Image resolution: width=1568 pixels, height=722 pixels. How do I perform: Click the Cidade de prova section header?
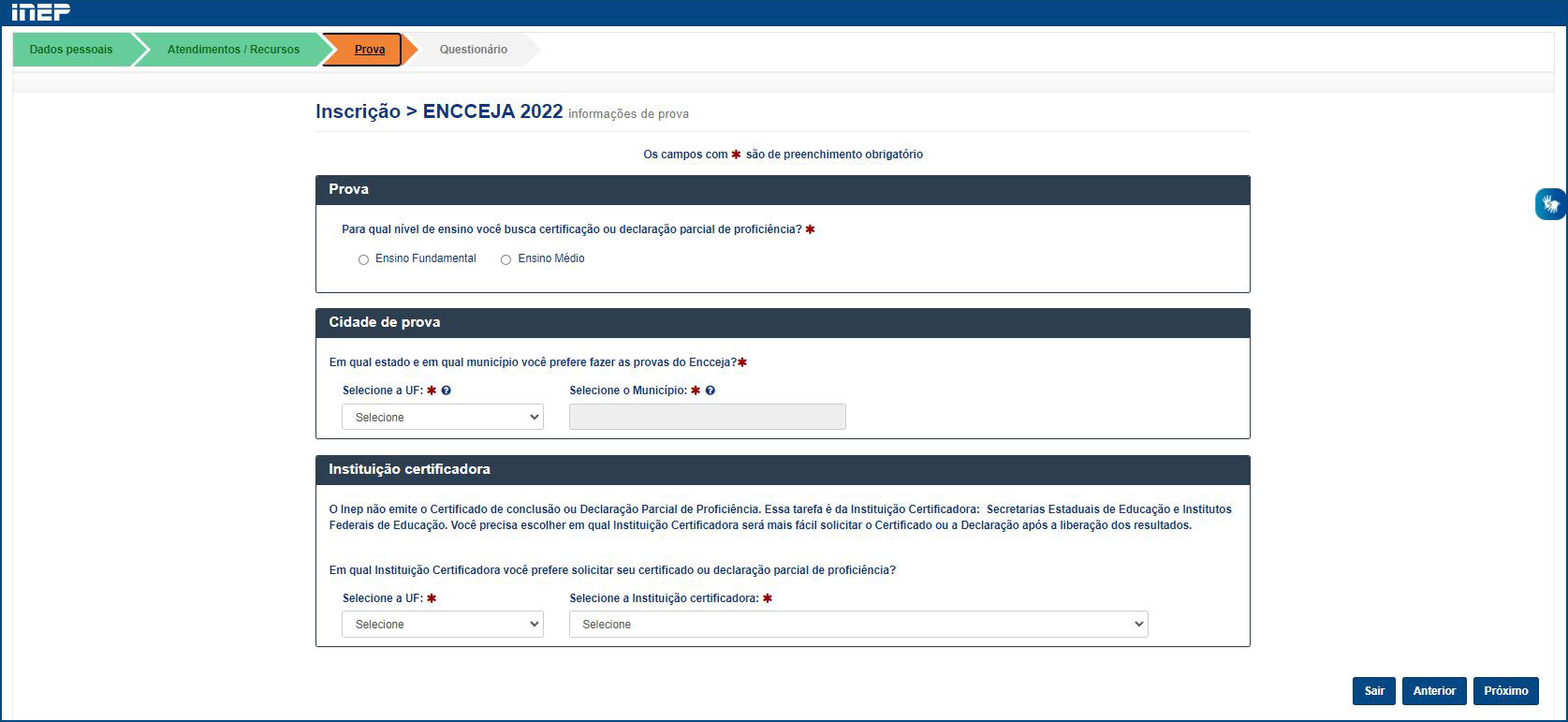(783, 323)
